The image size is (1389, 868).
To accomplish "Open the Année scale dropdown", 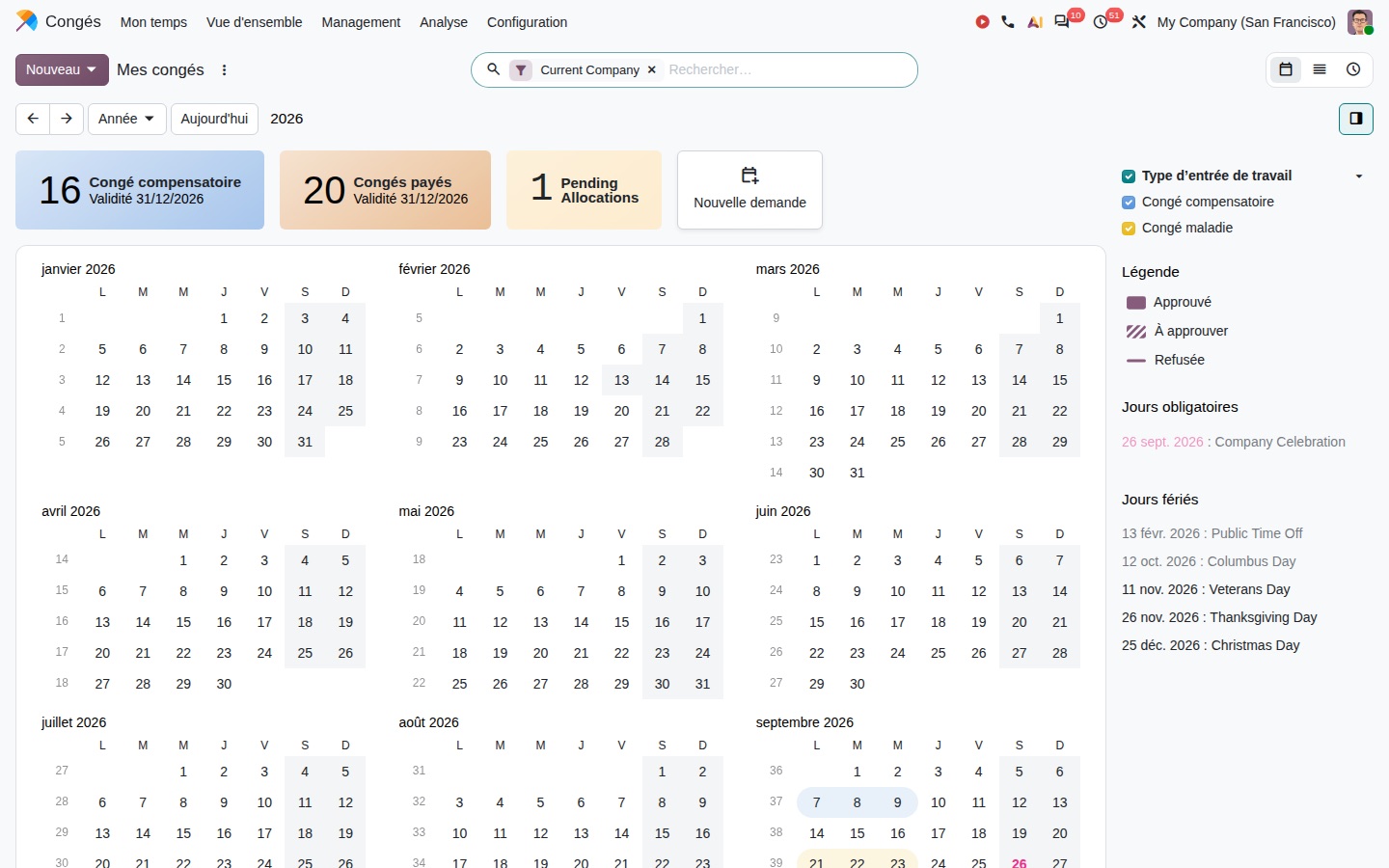I will point(126,119).
